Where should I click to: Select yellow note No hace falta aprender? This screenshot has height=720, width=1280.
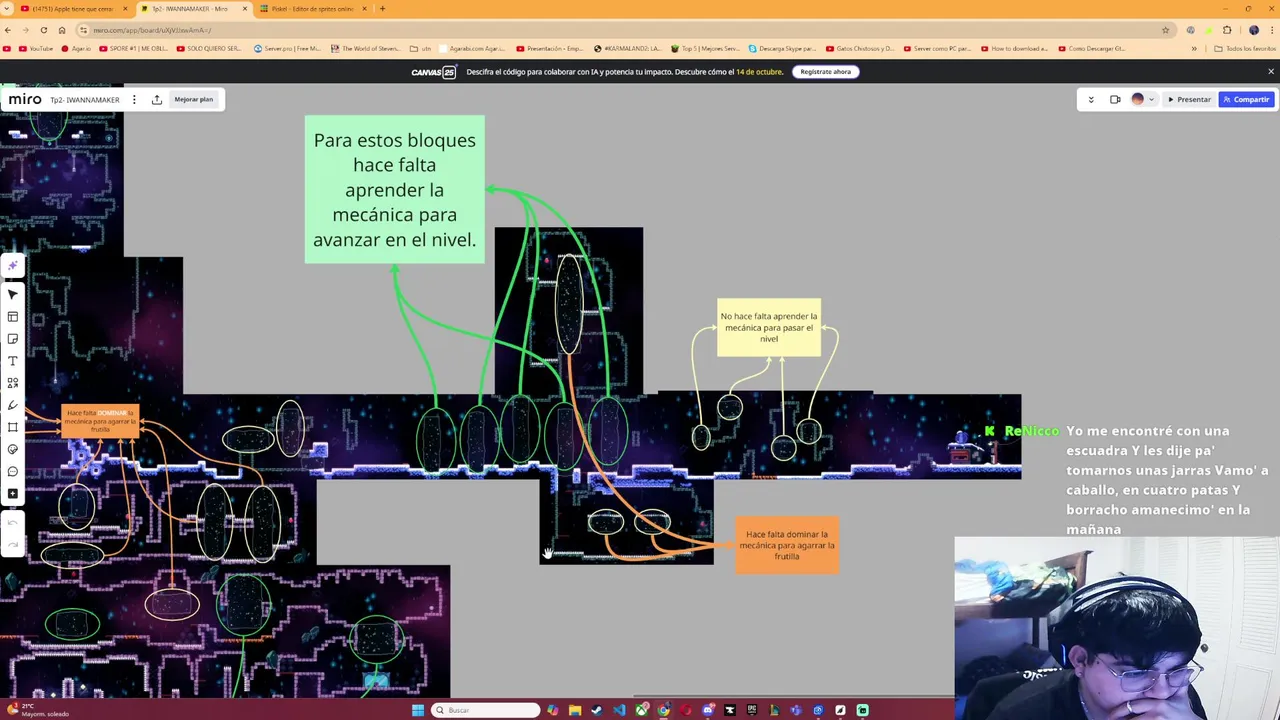point(769,327)
